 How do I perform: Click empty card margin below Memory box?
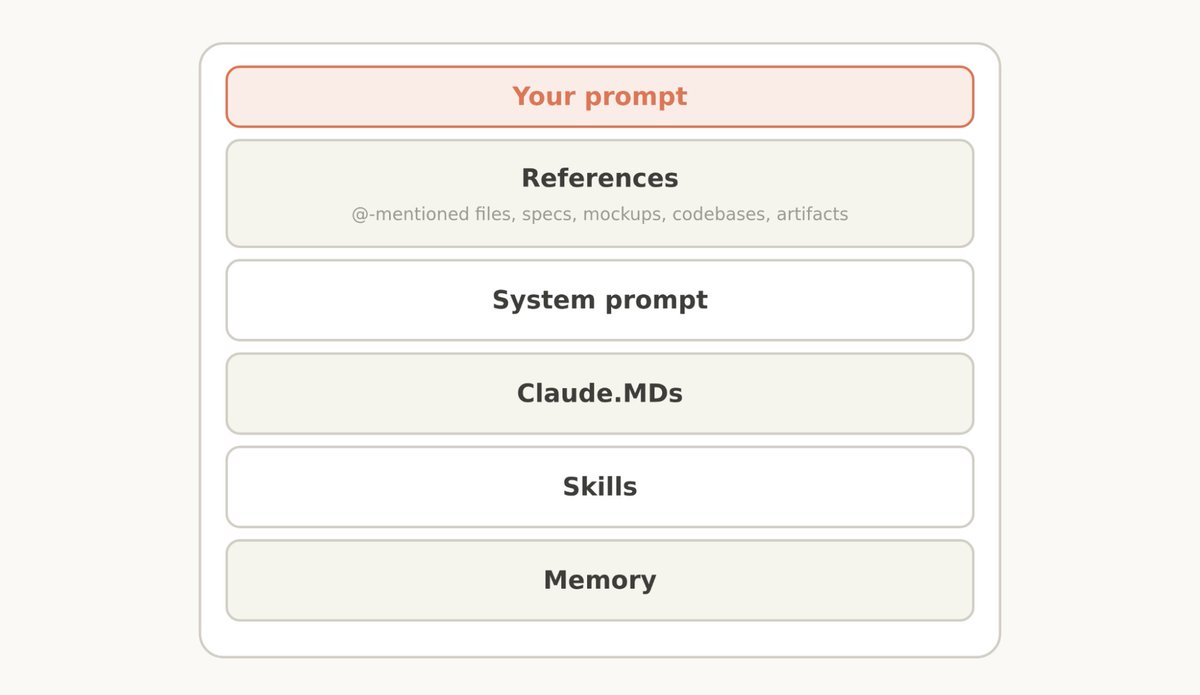pos(600,638)
